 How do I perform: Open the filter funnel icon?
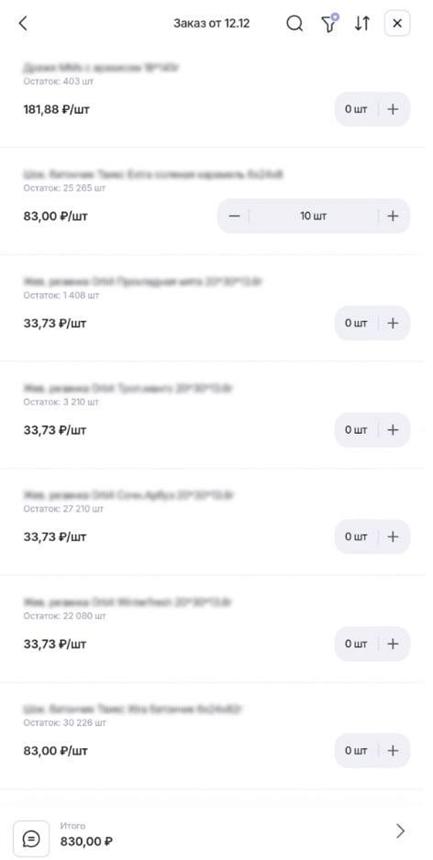click(329, 24)
